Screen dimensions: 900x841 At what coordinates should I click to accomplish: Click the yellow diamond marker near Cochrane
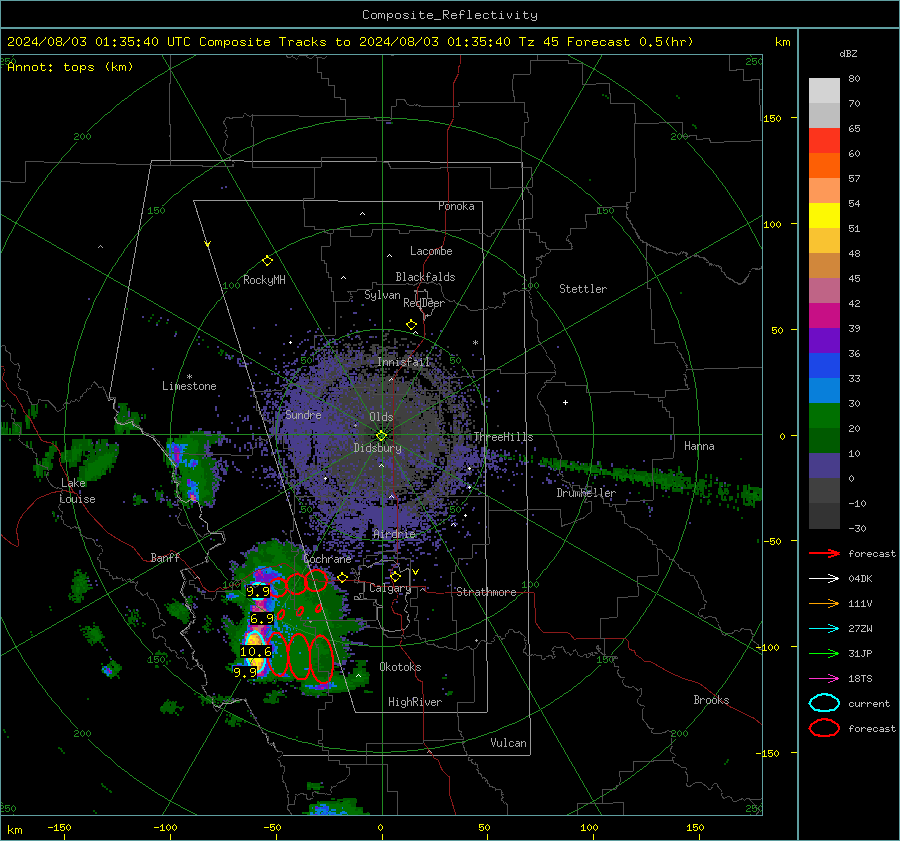(342, 577)
